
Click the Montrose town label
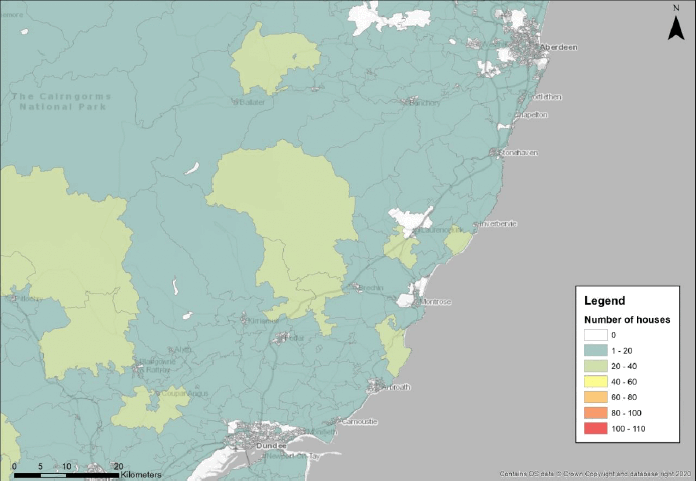point(435,302)
